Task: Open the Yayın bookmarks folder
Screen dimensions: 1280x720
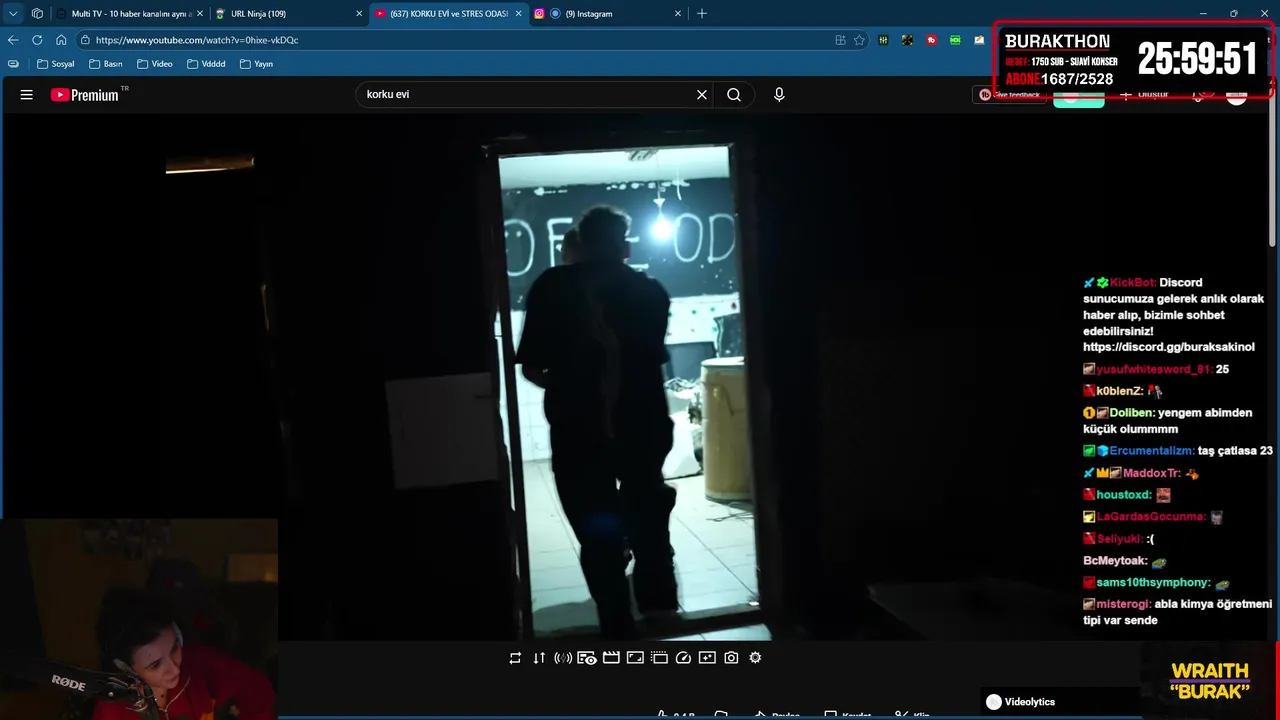Action: point(256,64)
